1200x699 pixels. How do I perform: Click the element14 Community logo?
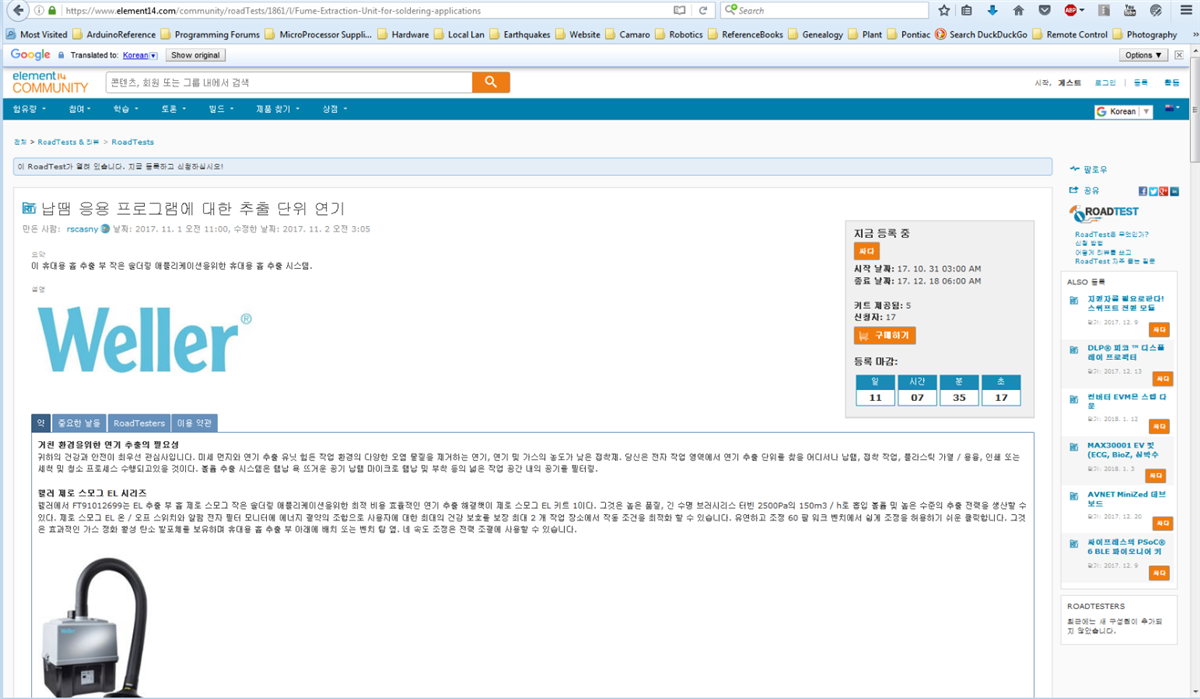point(51,82)
